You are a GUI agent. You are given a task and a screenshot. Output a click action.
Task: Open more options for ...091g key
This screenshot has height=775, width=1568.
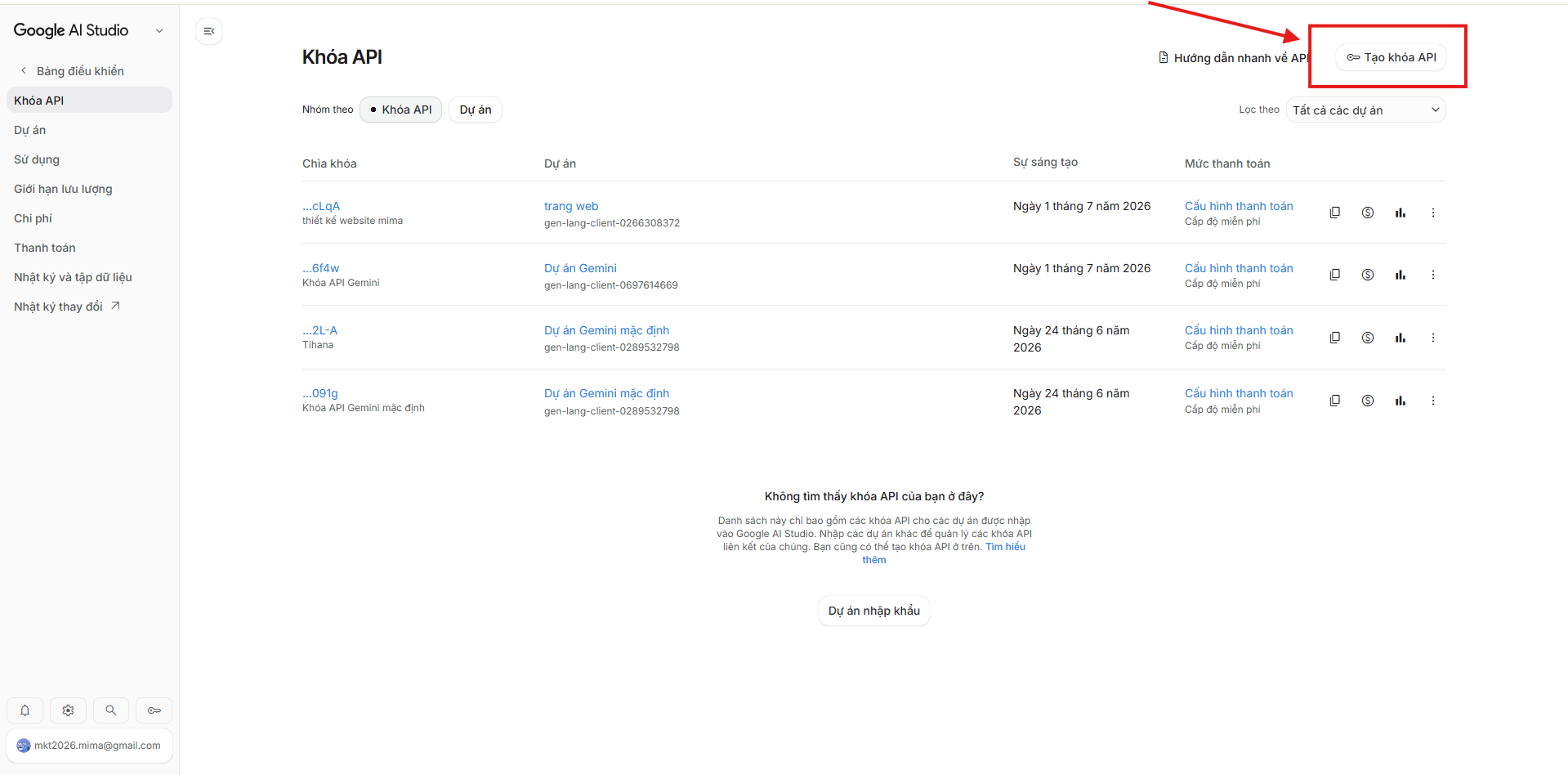tap(1432, 401)
